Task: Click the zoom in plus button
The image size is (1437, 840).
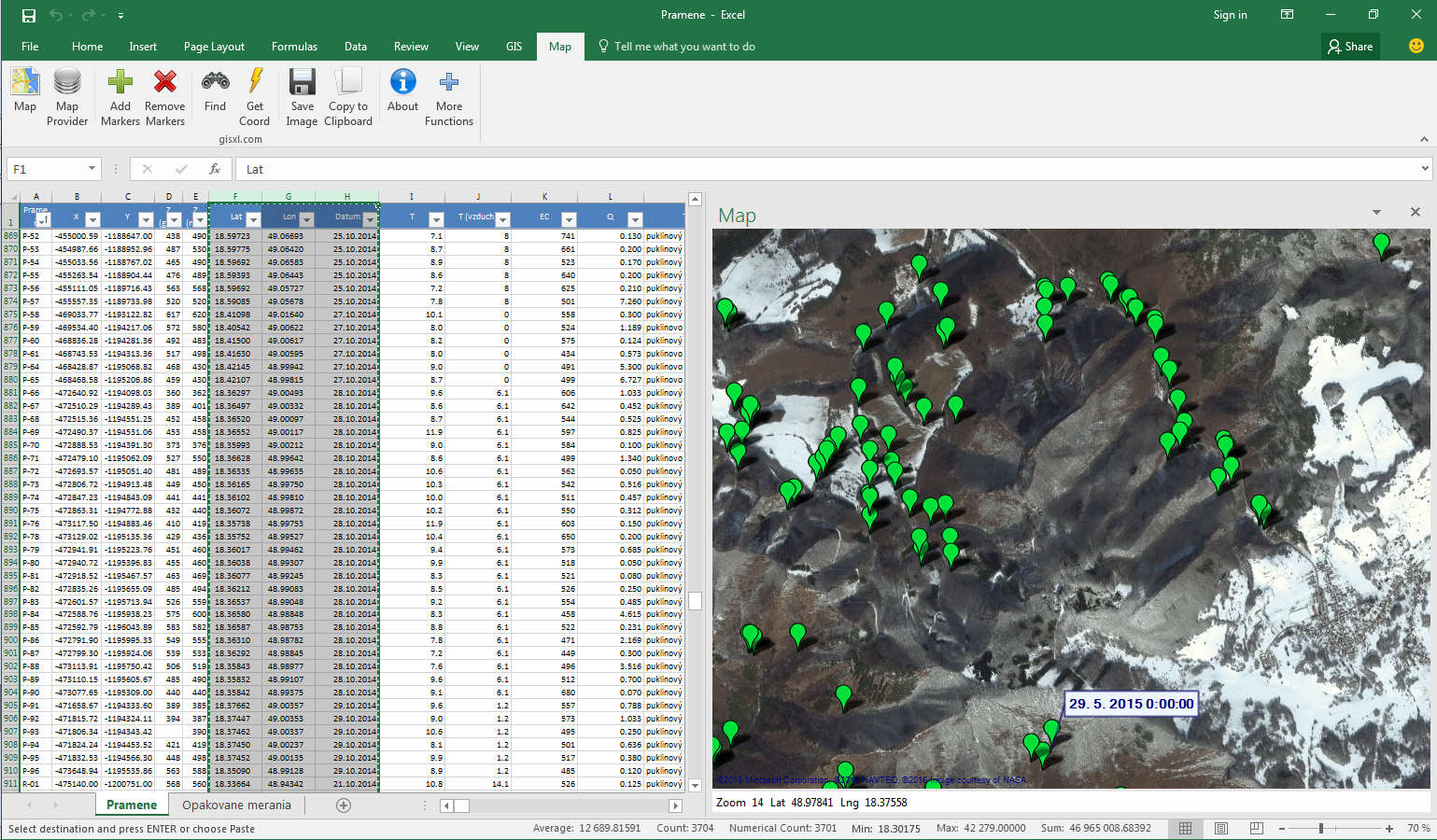Action: click(1389, 828)
